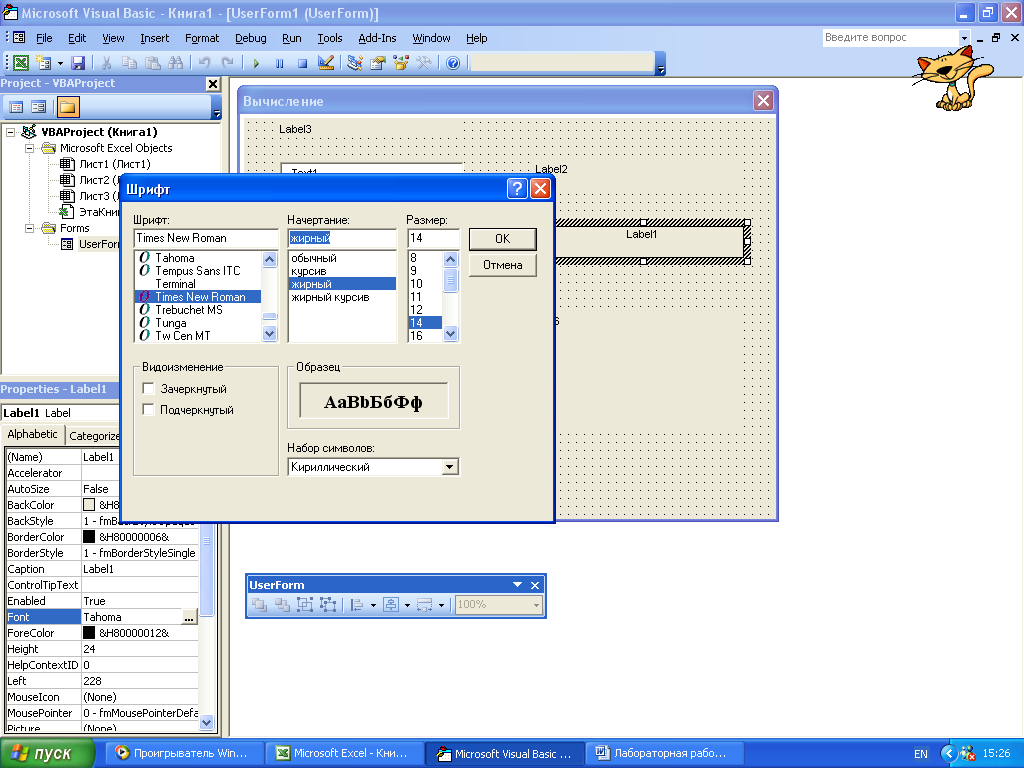Click Ungroup icon in UserForm toolbar
The image size is (1024, 768).
tap(328, 605)
